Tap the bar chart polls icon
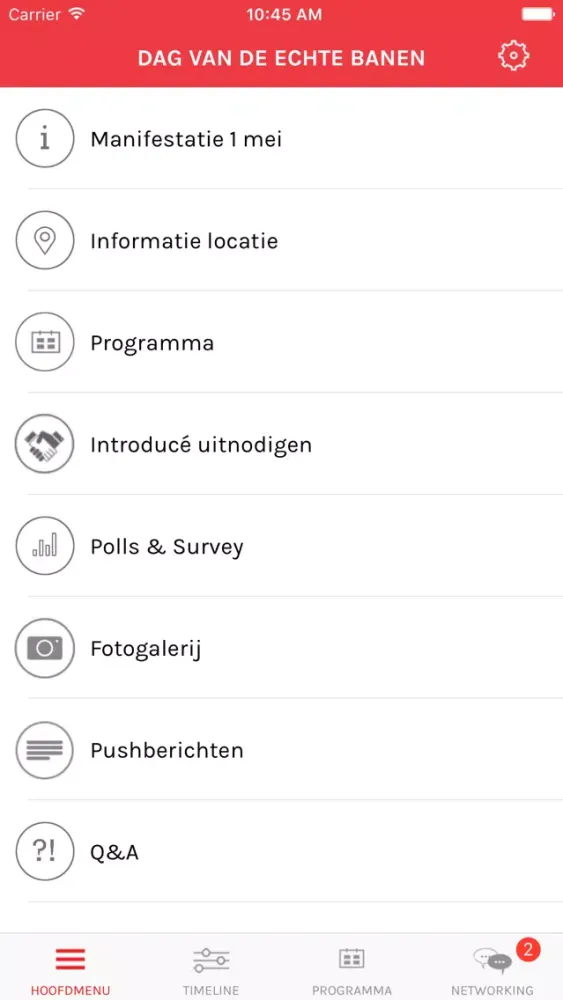563x1000 pixels. pyautogui.click(x=45, y=547)
